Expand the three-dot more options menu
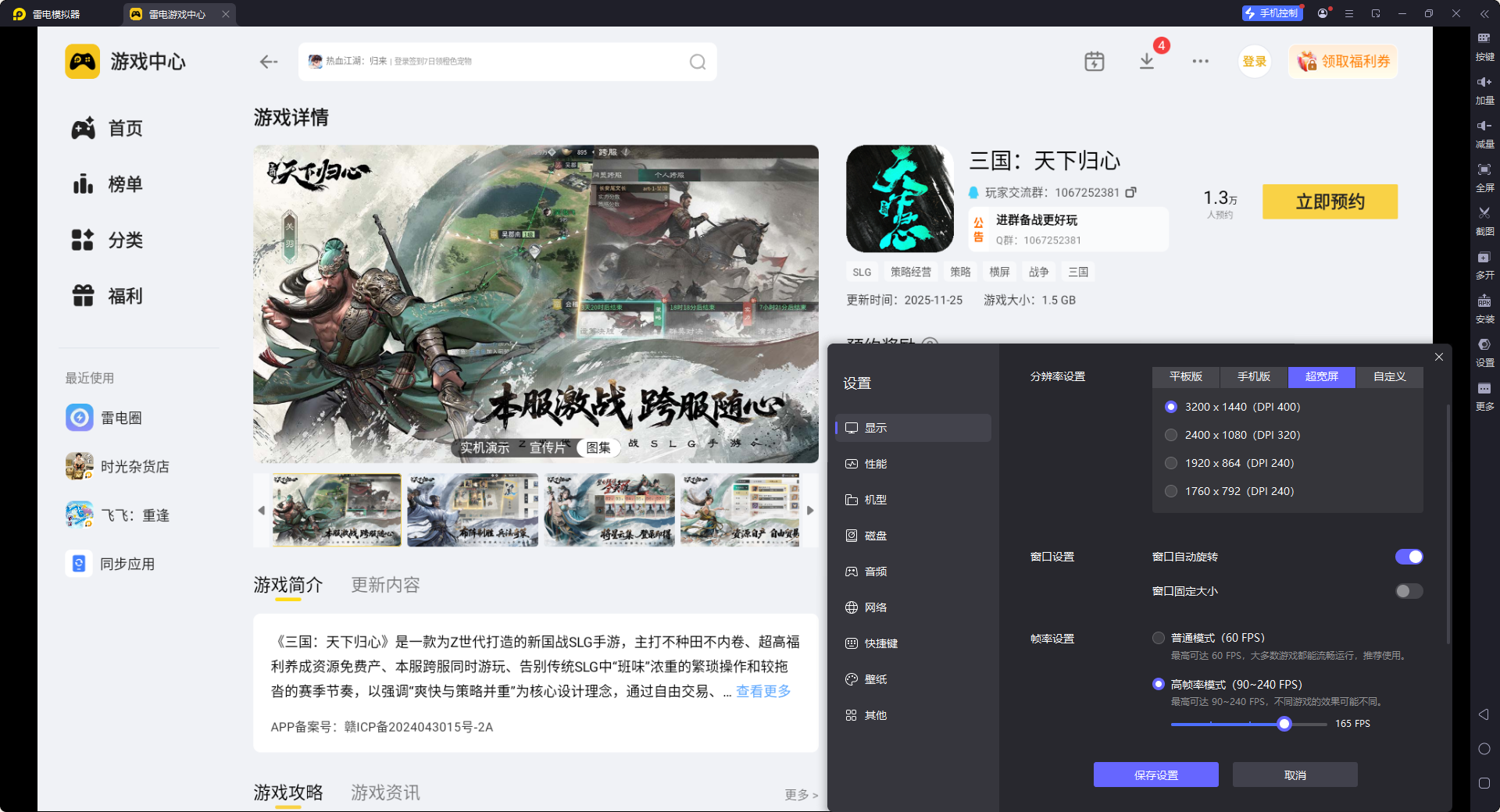The width and height of the screenshot is (1500, 812). click(1200, 61)
